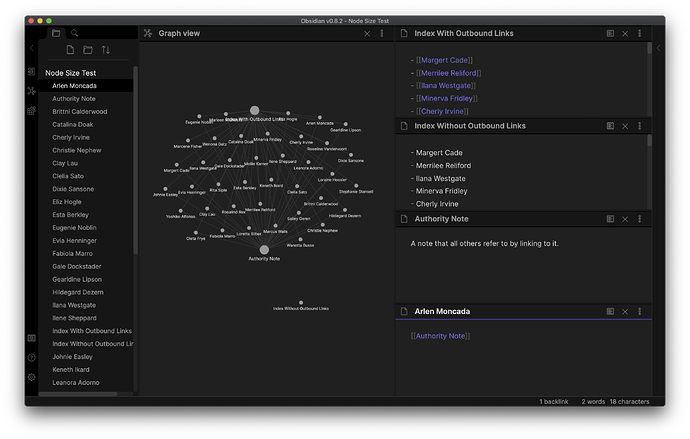Collapse the left sidebar with the chevron

pyautogui.click(x=31, y=48)
